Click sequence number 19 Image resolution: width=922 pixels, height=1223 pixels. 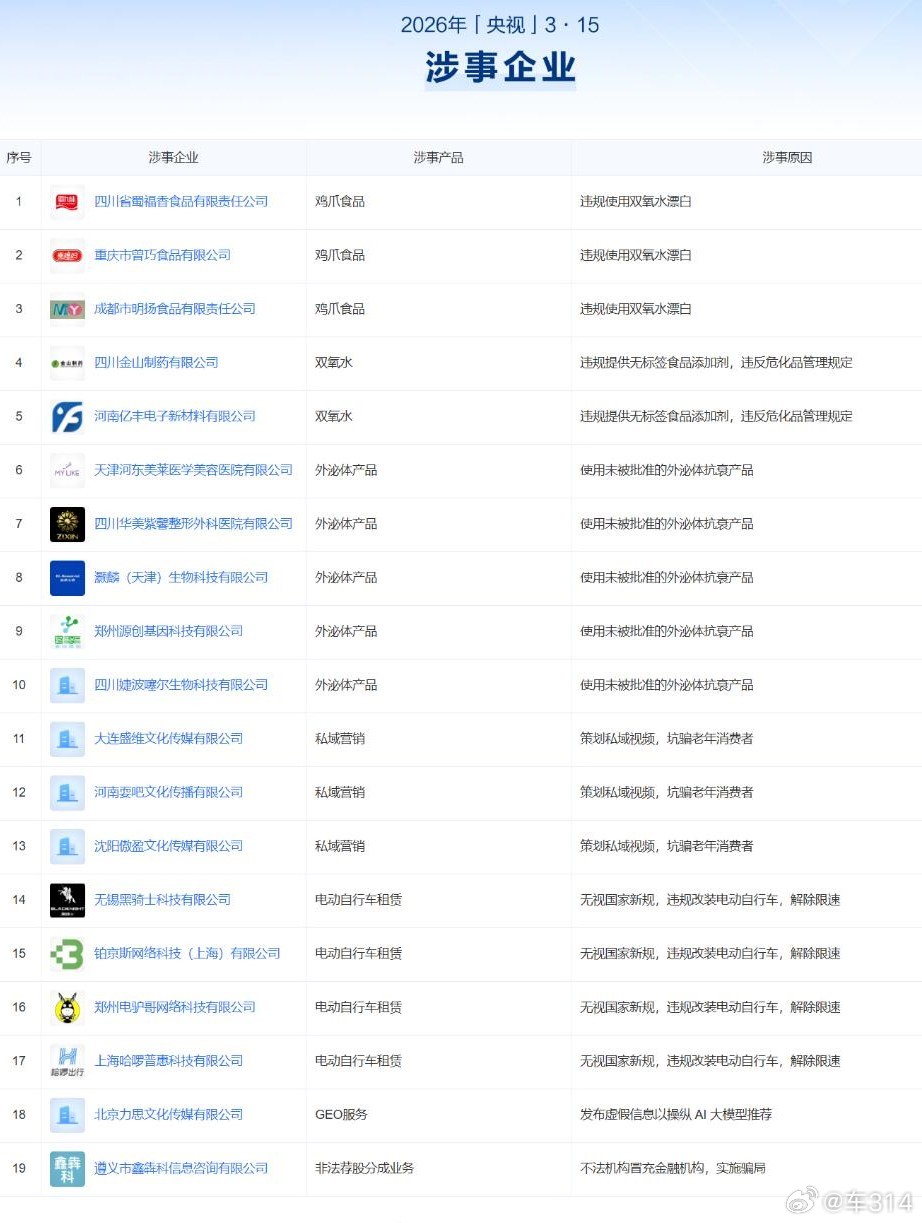click(x=19, y=1169)
